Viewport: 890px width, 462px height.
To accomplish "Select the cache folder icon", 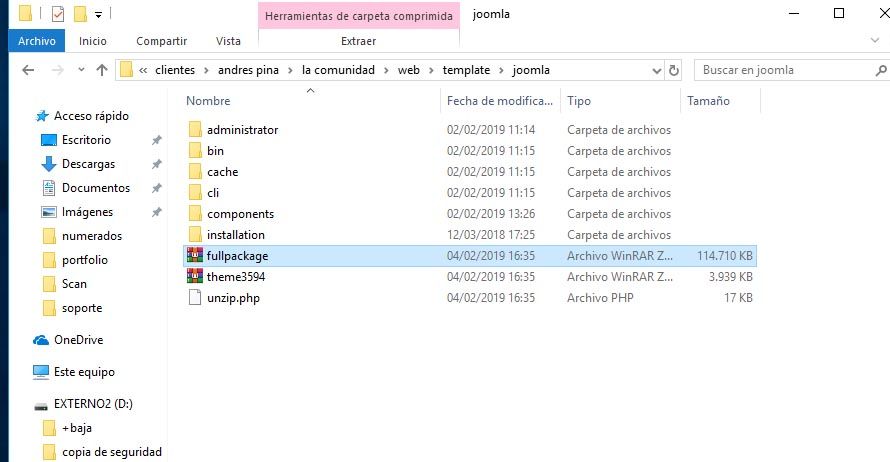I will (x=195, y=171).
